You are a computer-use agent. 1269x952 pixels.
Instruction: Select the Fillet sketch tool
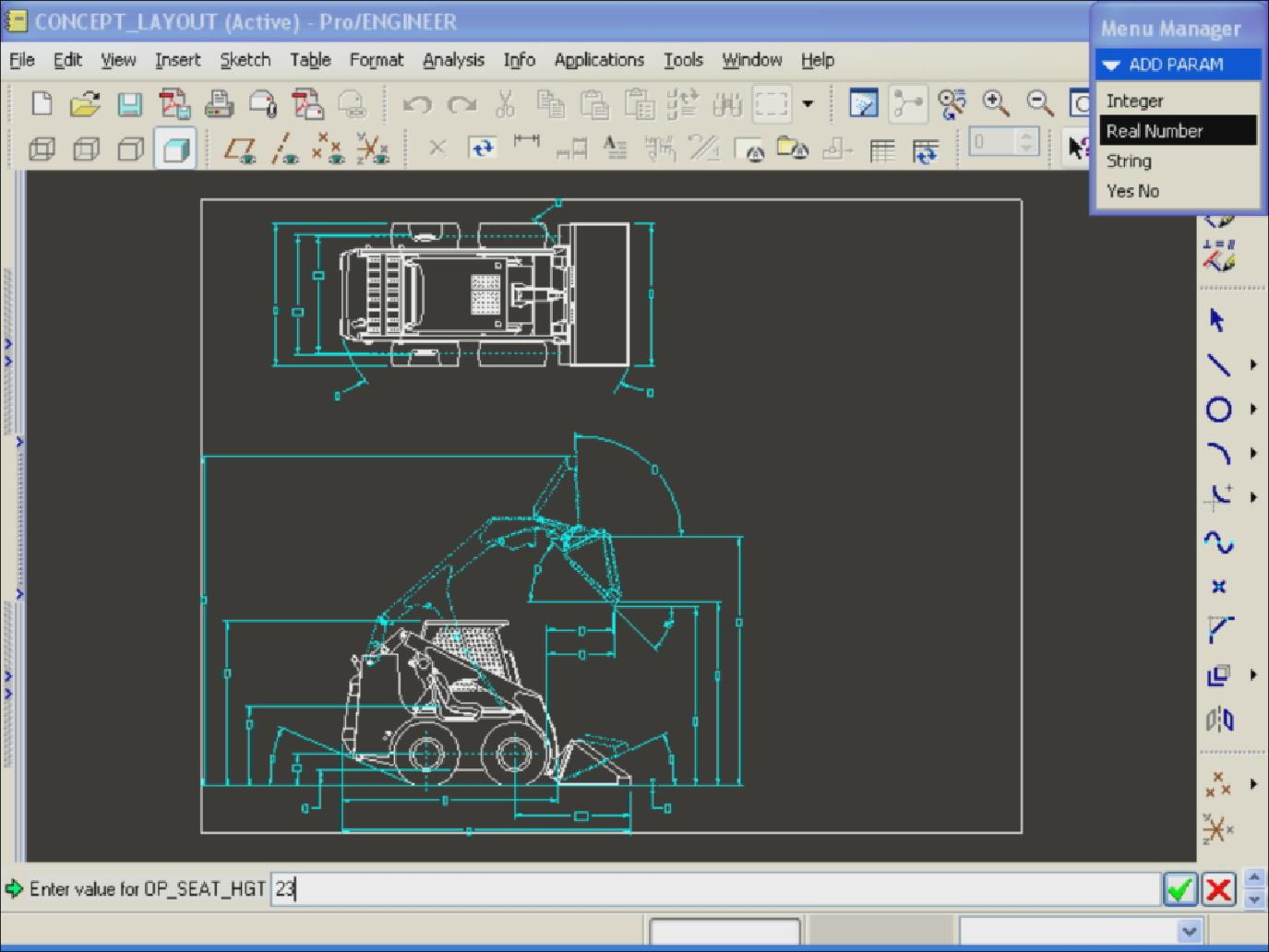click(x=1219, y=497)
